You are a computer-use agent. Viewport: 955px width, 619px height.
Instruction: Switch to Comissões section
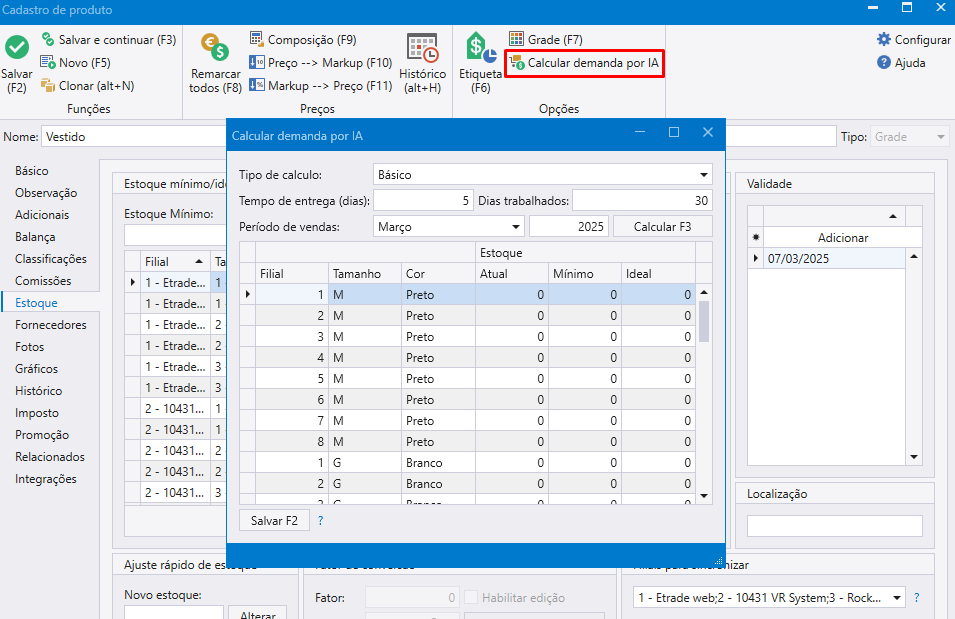(x=43, y=281)
